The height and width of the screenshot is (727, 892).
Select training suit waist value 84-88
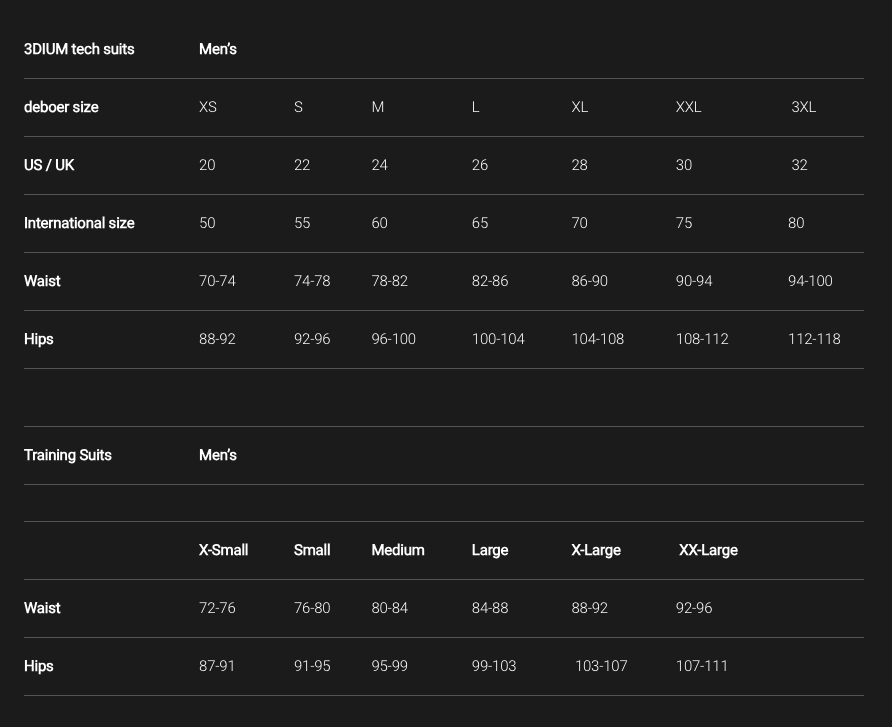coord(490,608)
